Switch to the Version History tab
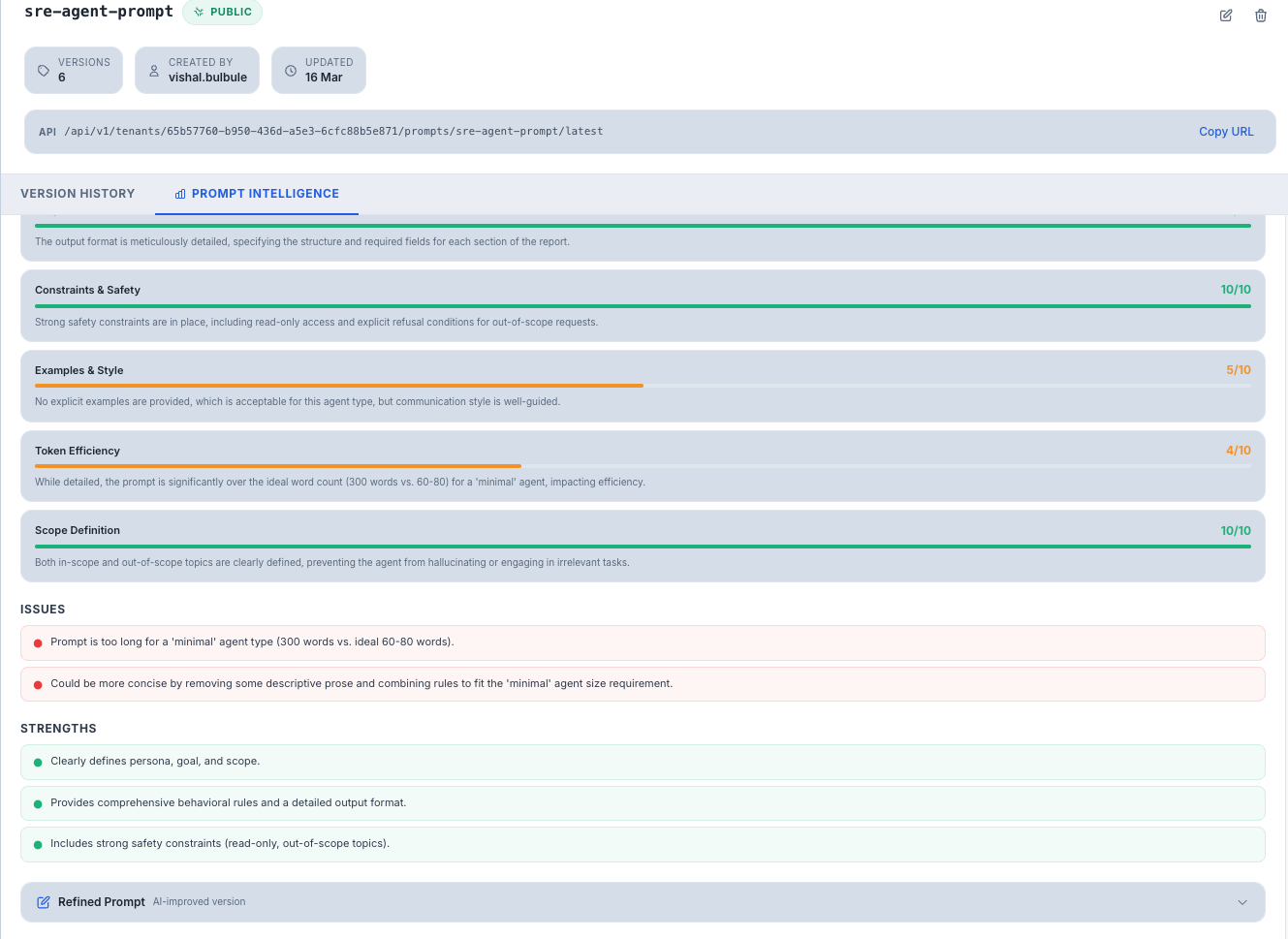The height and width of the screenshot is (939, 1288). 78,194
